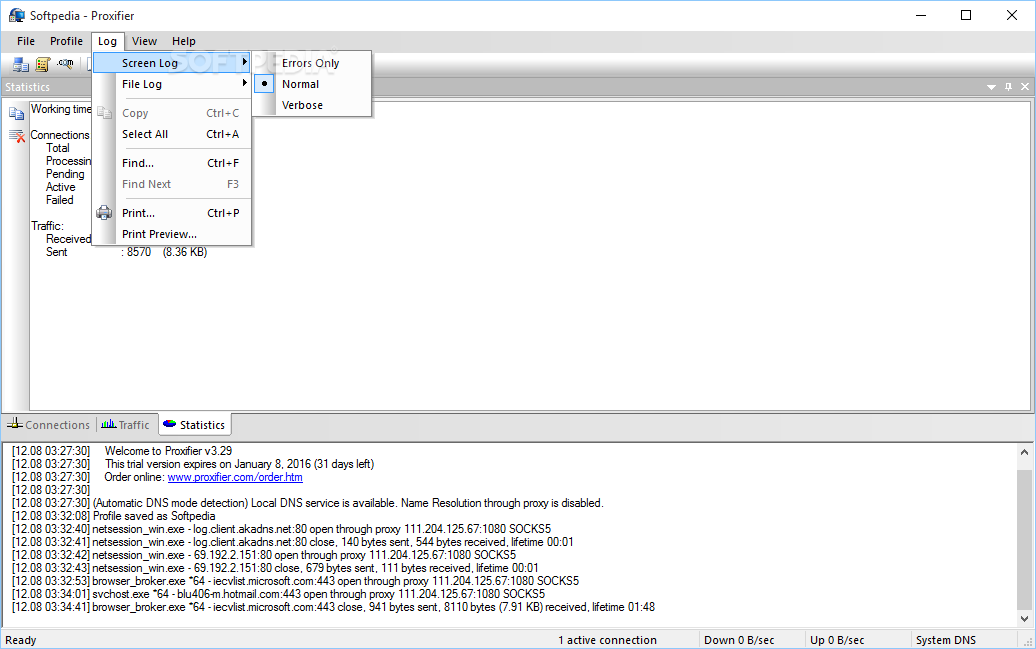
Task: Click 'System DNS' status entry
Action: click(x=945, y=640)
